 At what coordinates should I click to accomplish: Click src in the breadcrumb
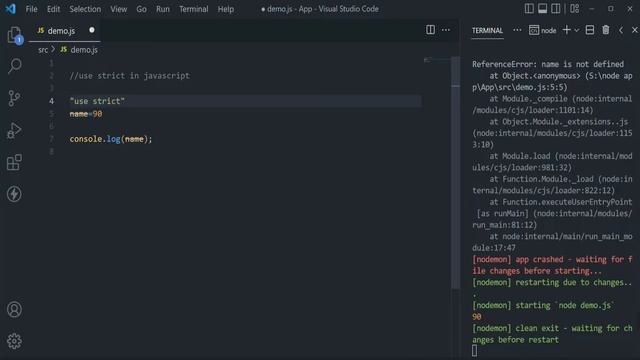(43, 50)
